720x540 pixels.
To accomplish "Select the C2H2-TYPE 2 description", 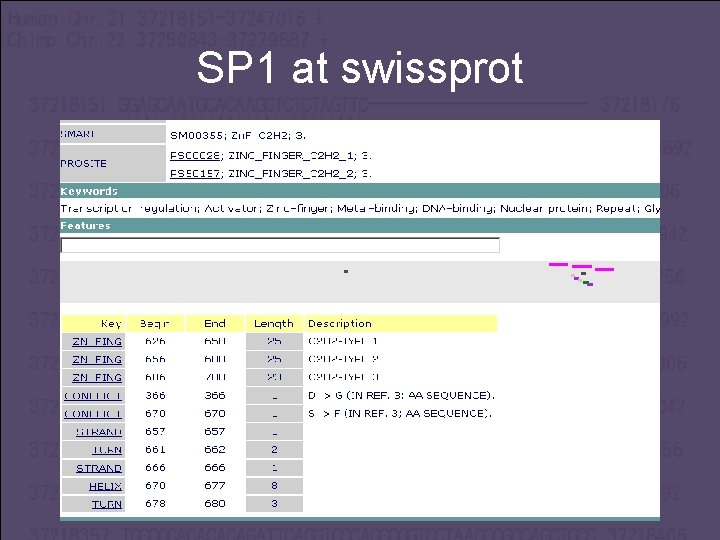I will (x=343, y=359).
